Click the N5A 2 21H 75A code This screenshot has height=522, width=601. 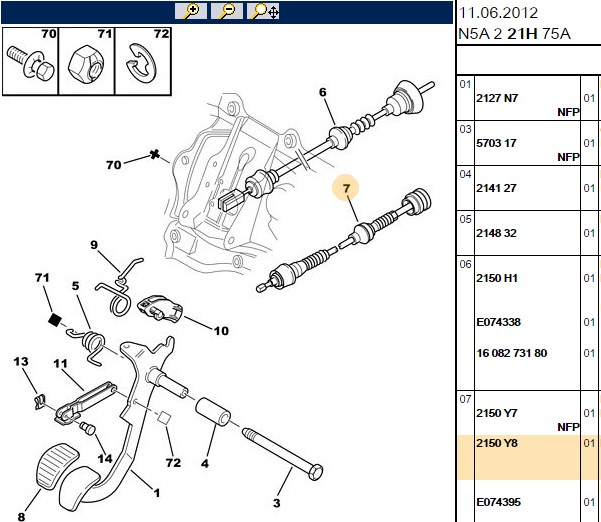pos(514,34)
